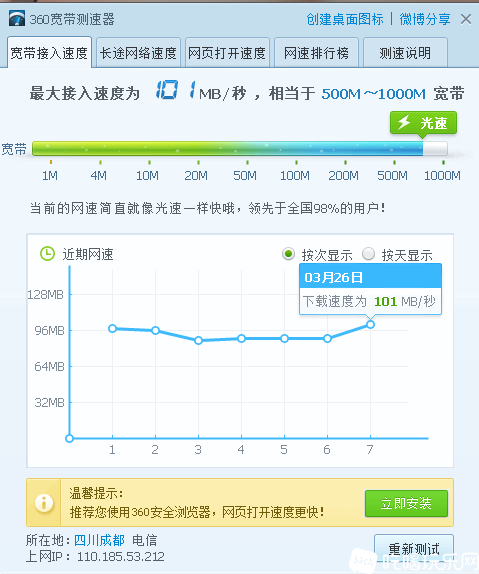This screenshot has width=479, height=574.
Task: Click the bandwidth progress bar
Action: coord(240,149)
